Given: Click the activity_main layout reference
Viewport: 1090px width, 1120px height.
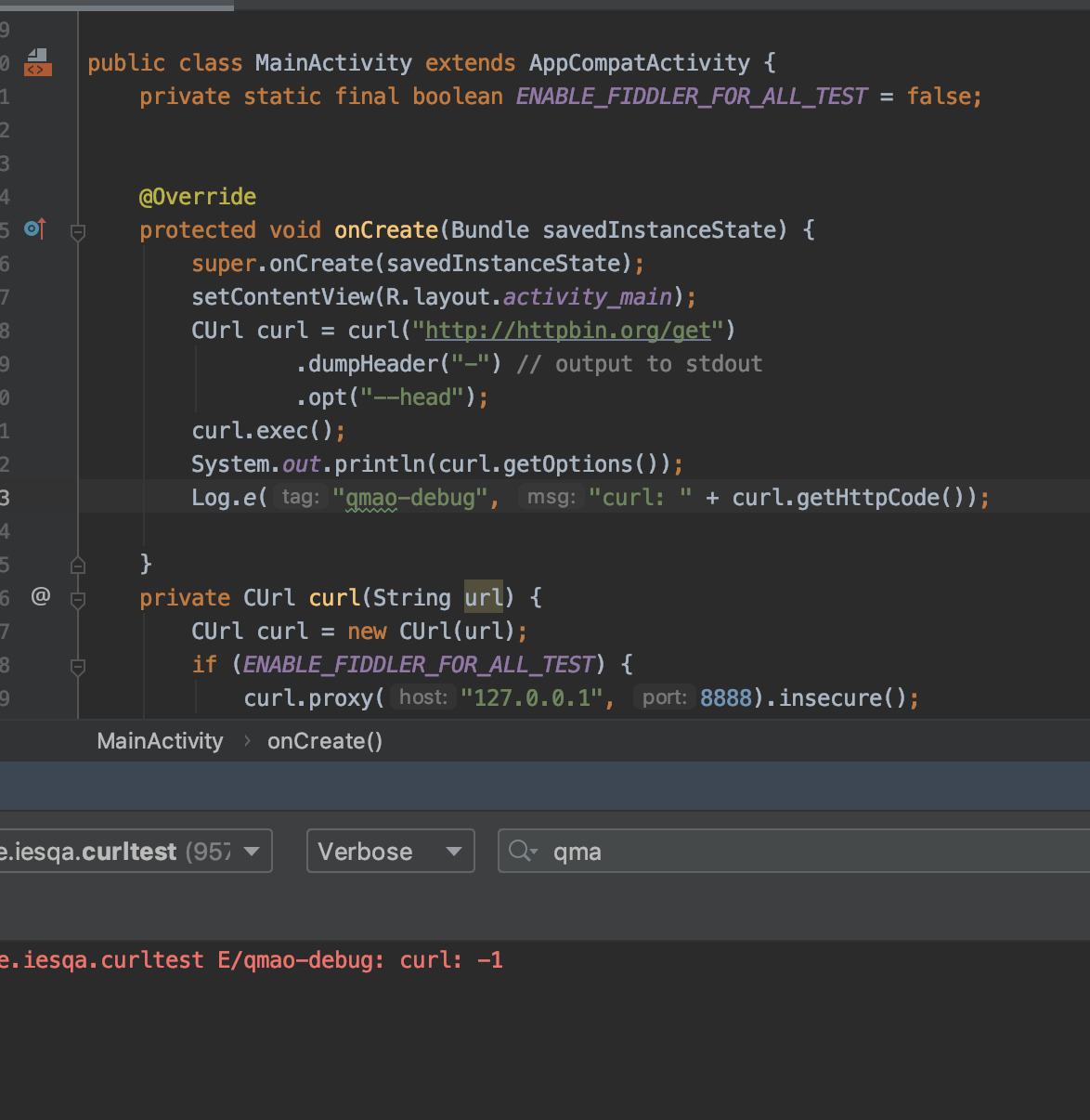Looking at the screenshot, I should coord(588,297).
